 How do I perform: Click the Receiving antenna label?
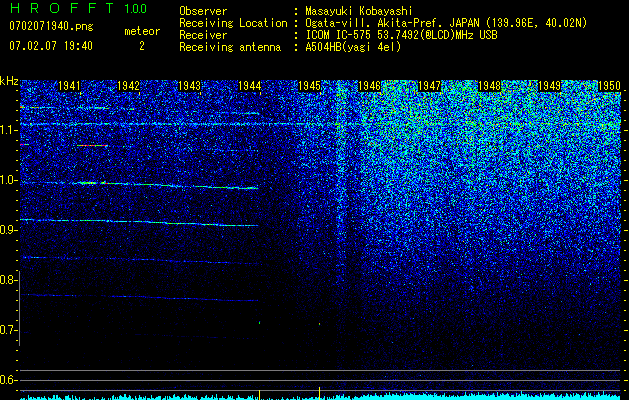230,47
